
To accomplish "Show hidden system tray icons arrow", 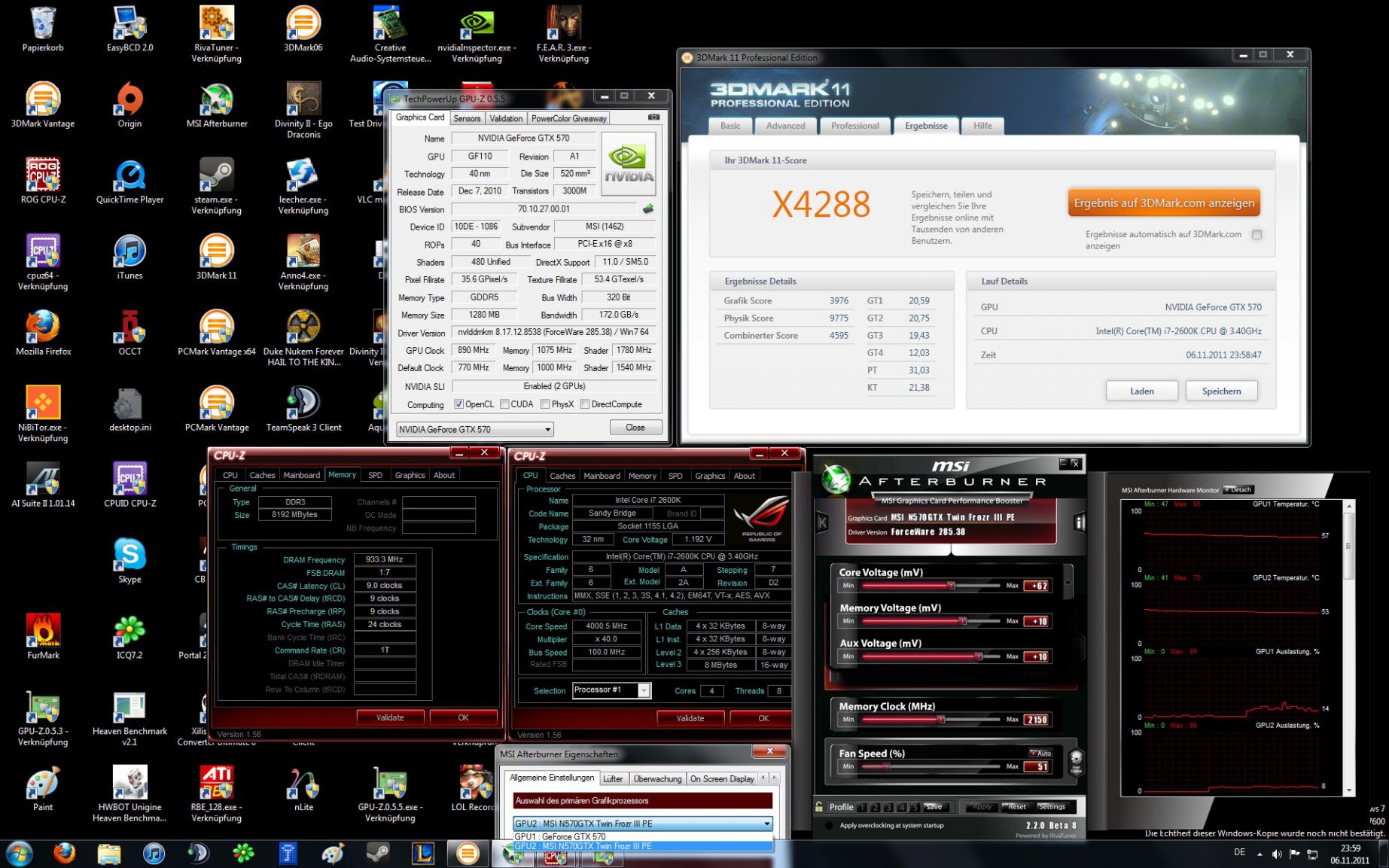I will [1260, 854].
